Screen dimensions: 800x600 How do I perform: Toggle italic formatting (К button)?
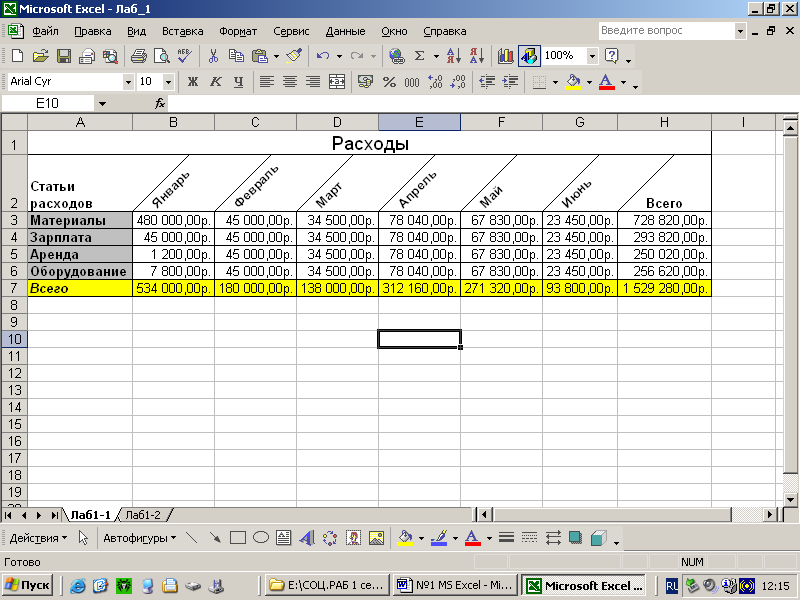pos(215,82)
